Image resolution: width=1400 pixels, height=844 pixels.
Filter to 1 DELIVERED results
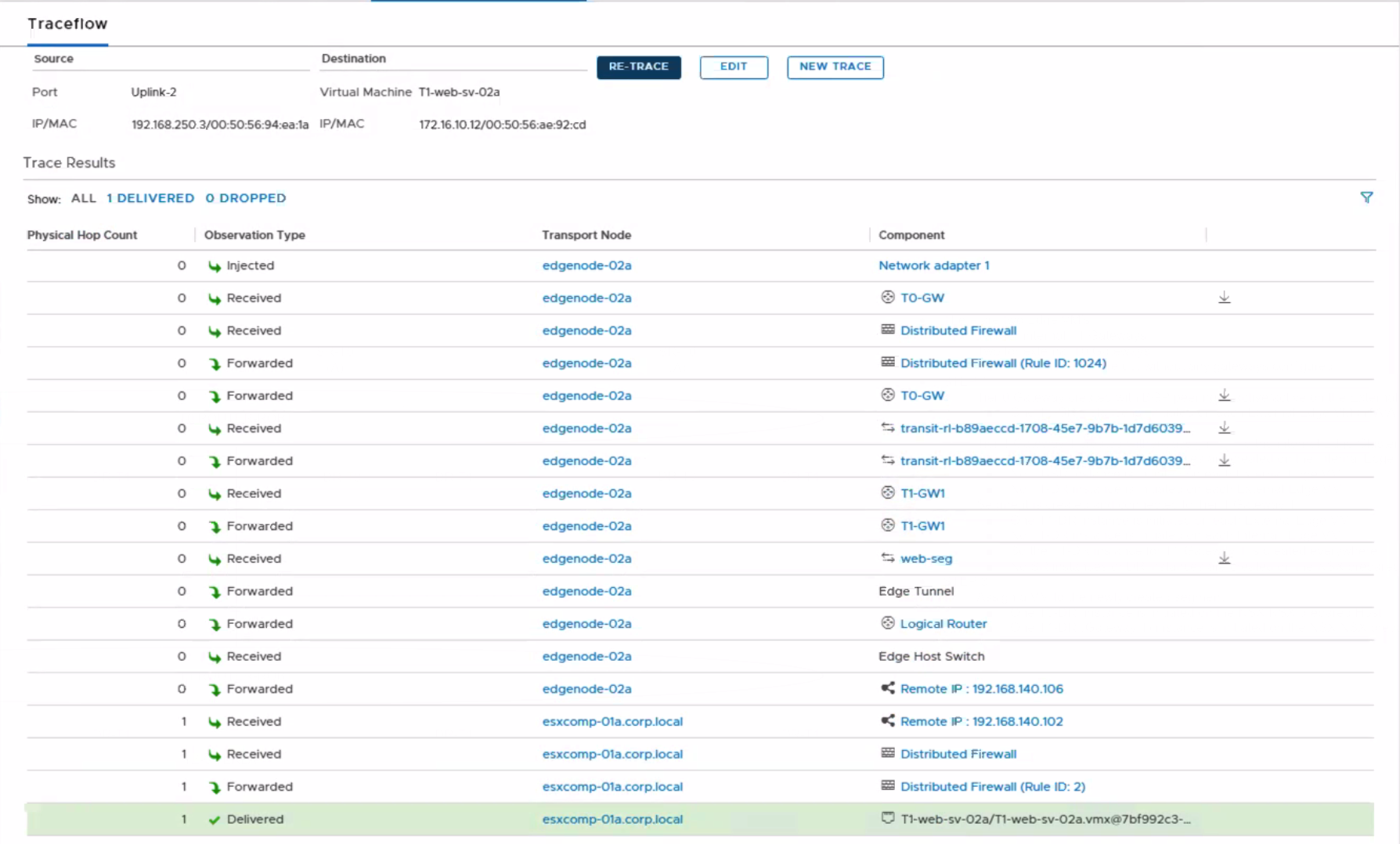click(150, 198)
